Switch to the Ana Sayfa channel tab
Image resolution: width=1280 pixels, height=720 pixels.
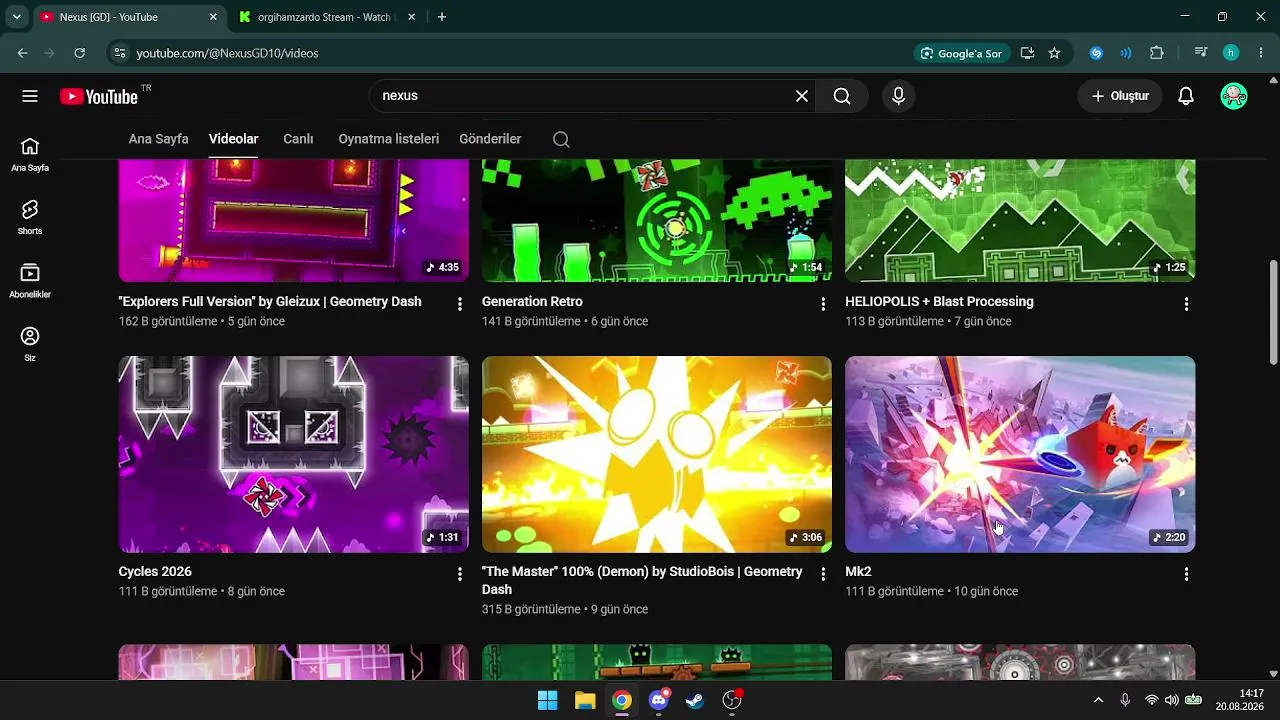coord(159,139)
